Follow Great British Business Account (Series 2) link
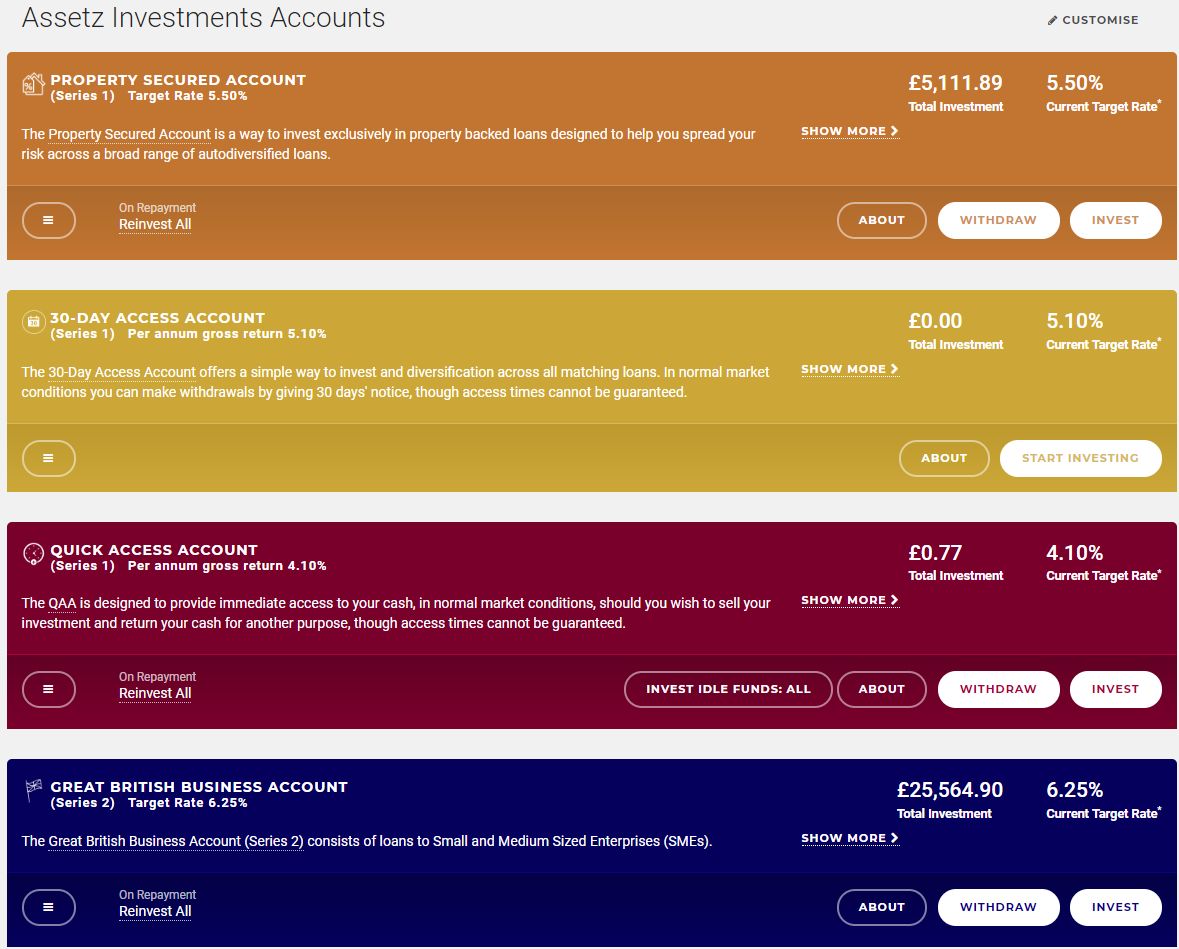The height and width of the screenshot is (949, 1179). pos(176,841)
